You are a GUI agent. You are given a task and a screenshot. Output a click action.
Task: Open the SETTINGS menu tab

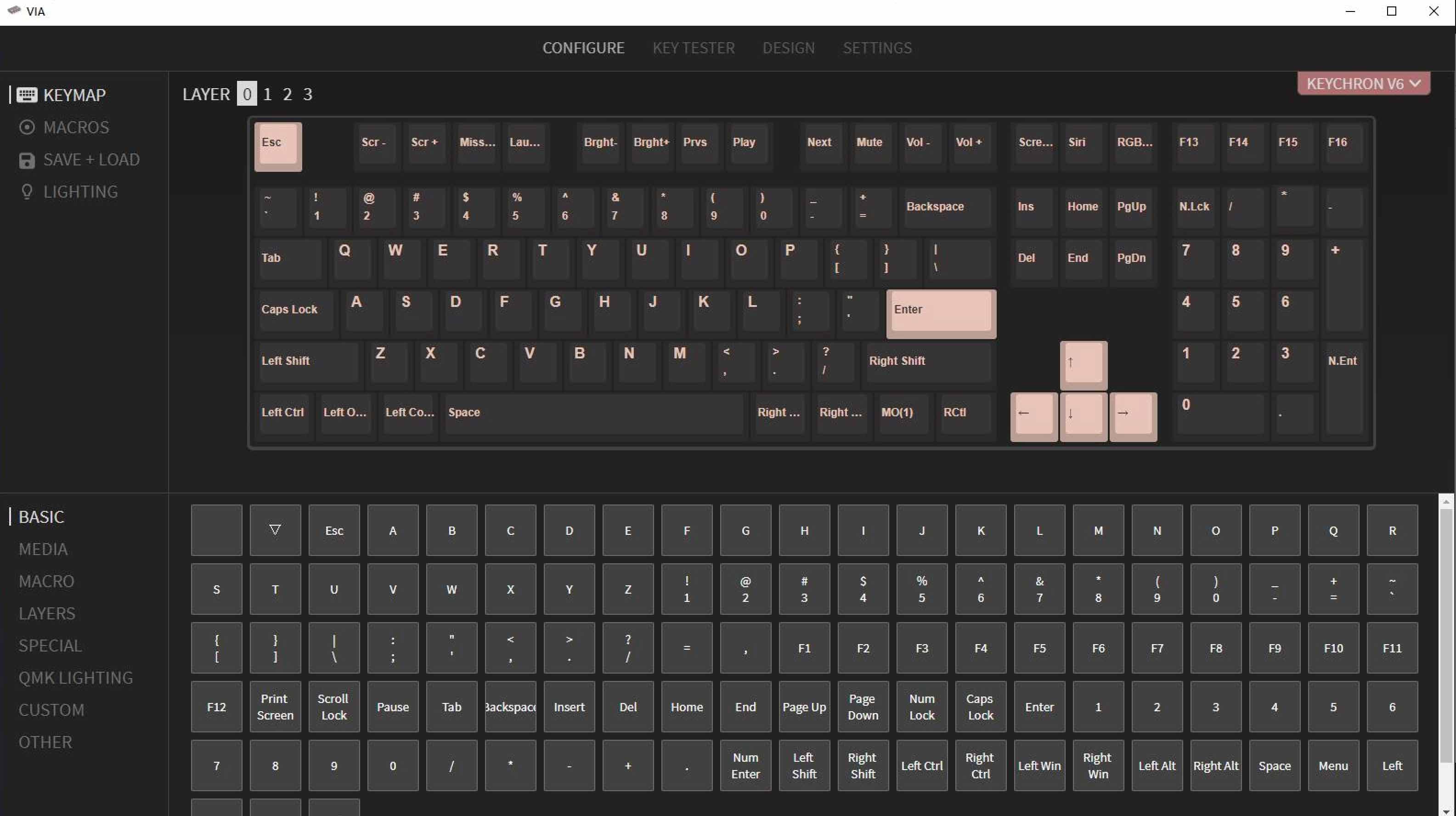(x=875, y=47)
